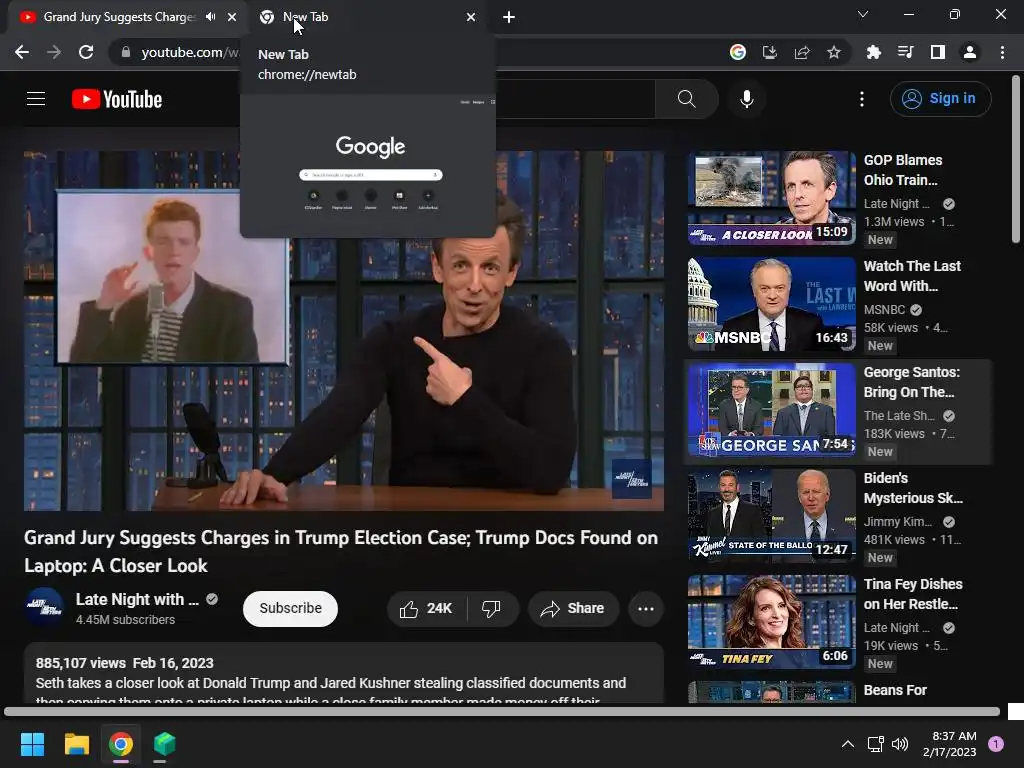Click Sign in button
This screenshot has width=1024, height=768.
point(940,99)
